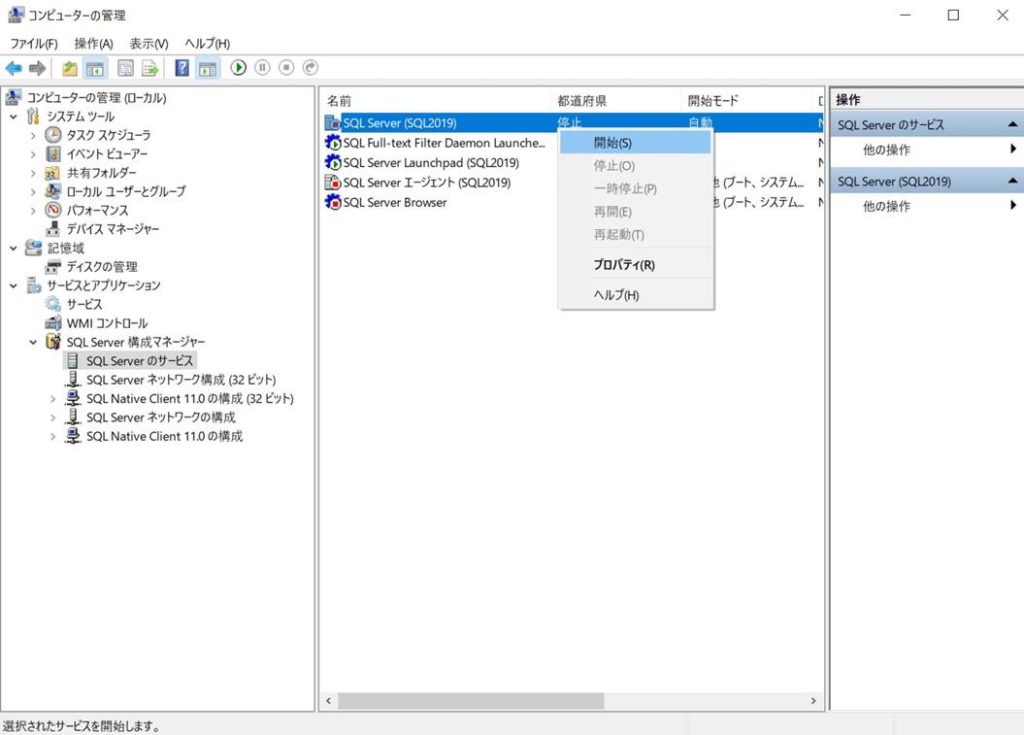Click the 共有フォルダー icon
The height and width of the screenshot is (735, 1024).
tap(53, 173)
